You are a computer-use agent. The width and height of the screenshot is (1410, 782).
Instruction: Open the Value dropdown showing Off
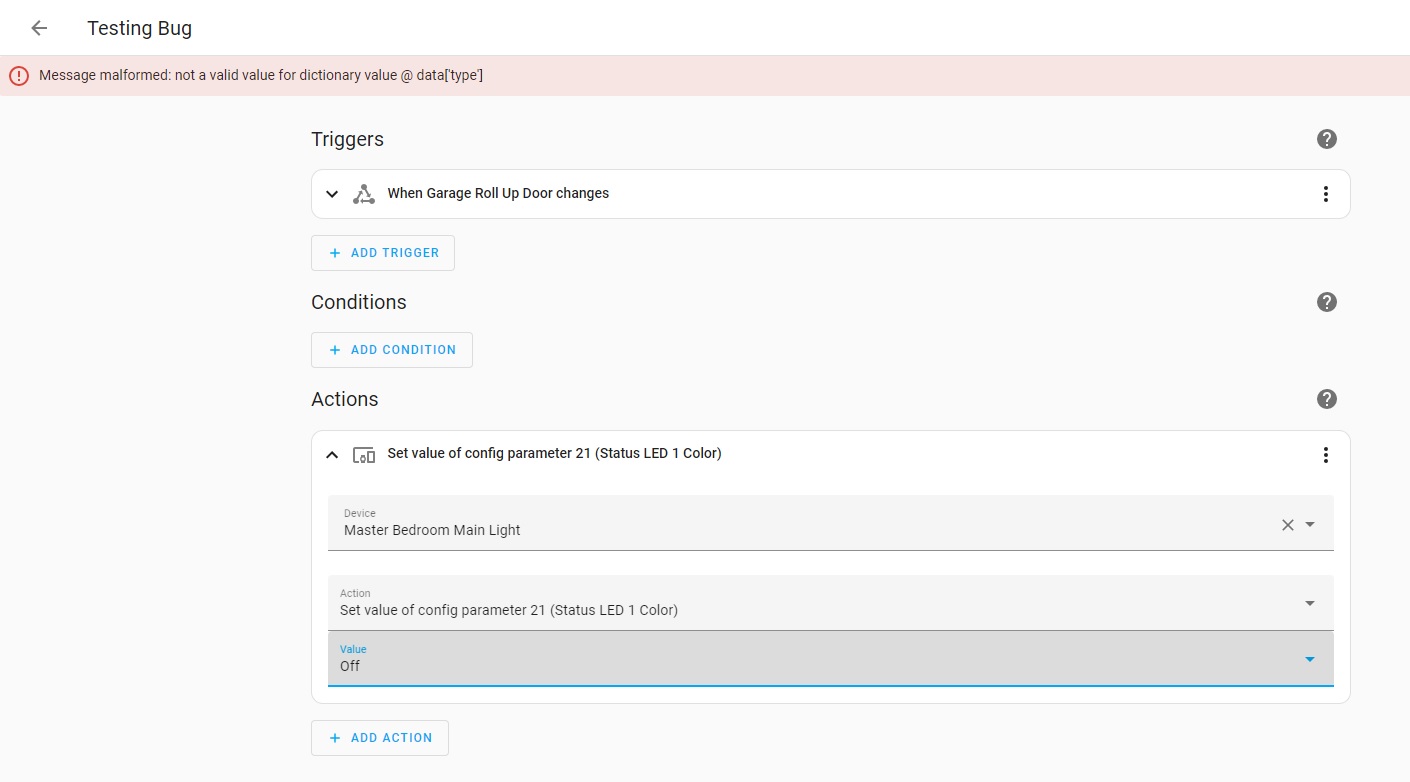coord(1310,659)
